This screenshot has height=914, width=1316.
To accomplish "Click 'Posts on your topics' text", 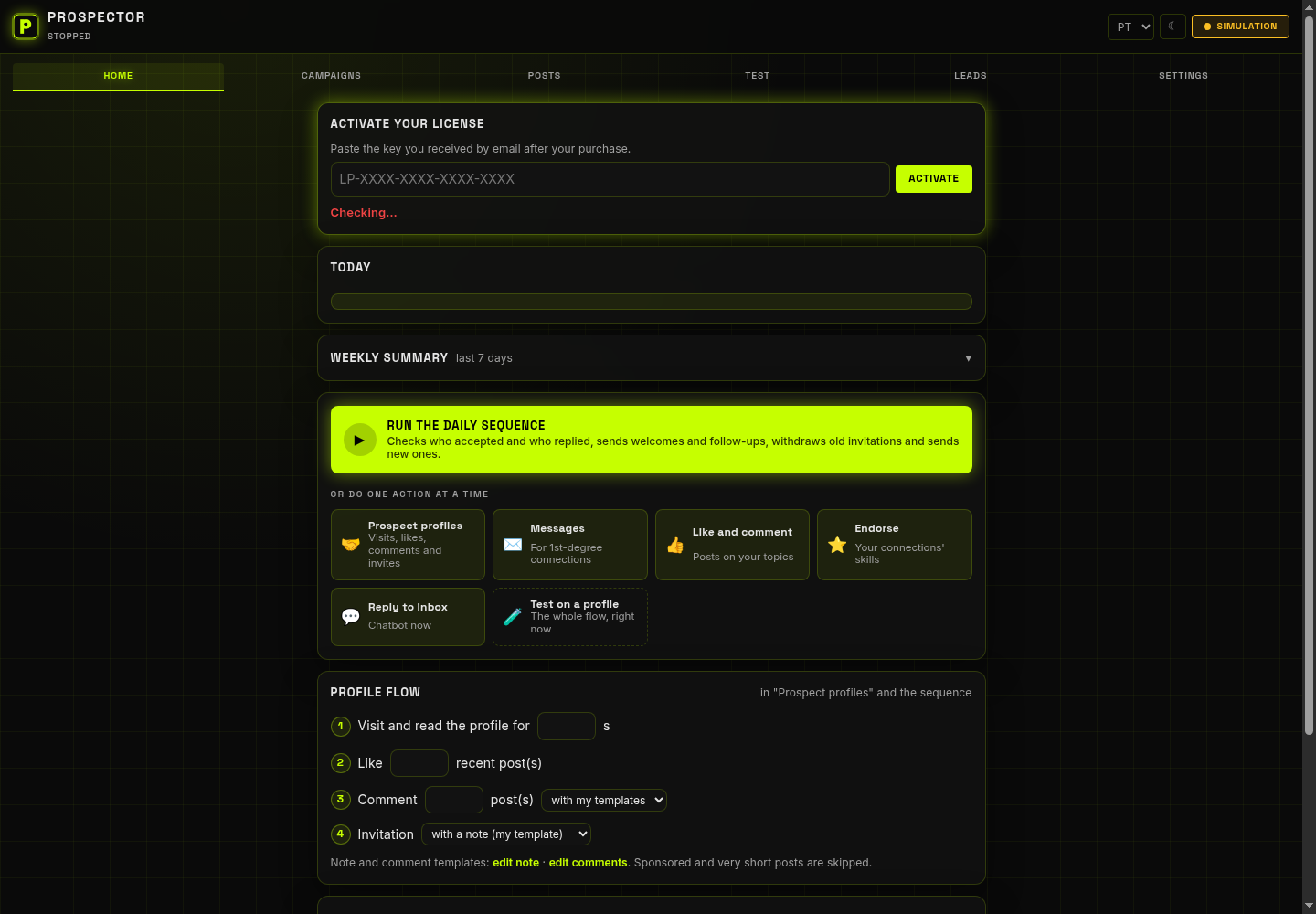I will tap(743, 557).
